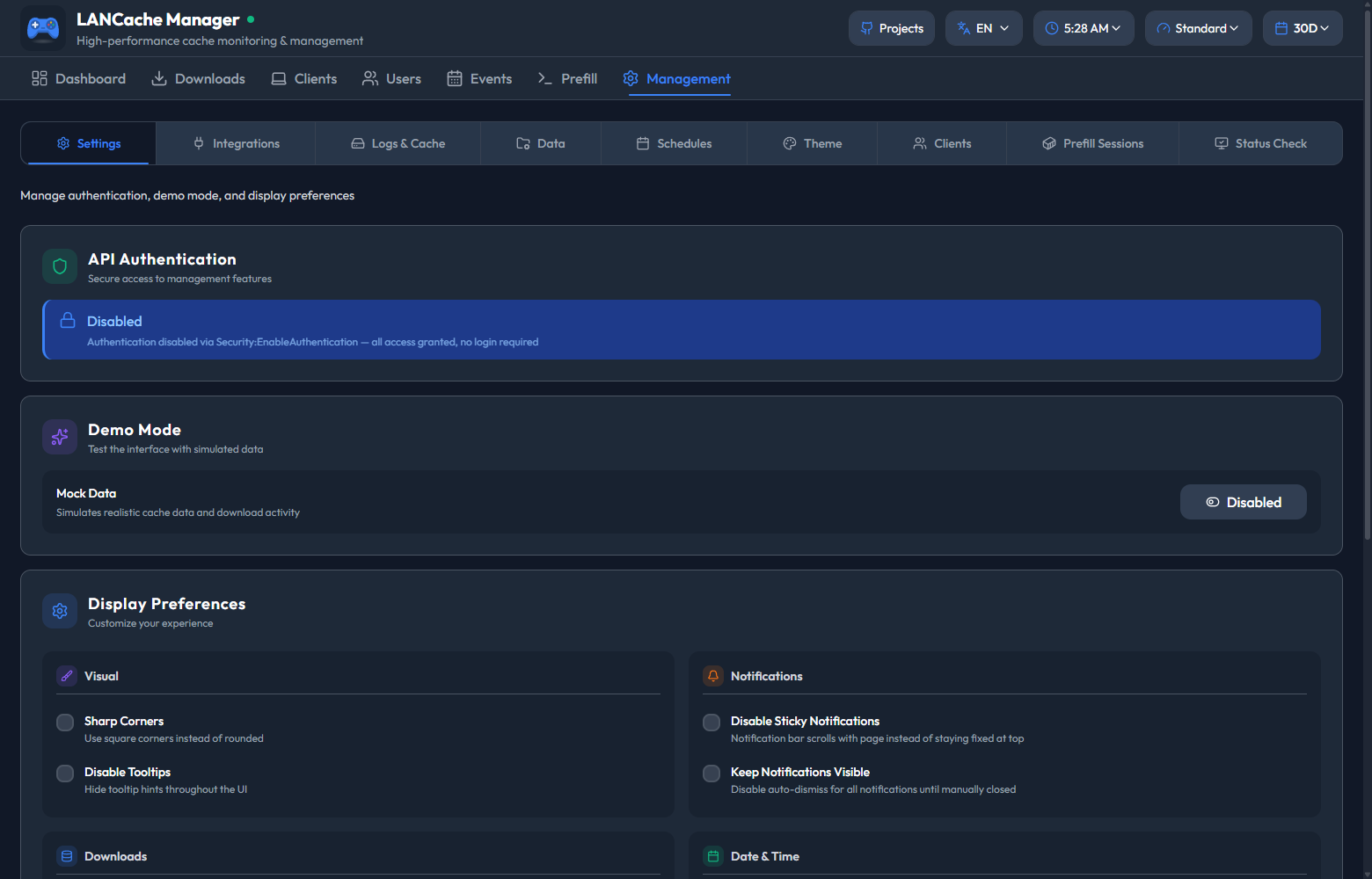Open the 30D time range dropdown
1372x879 pixels.
(x=1303, y=28)
